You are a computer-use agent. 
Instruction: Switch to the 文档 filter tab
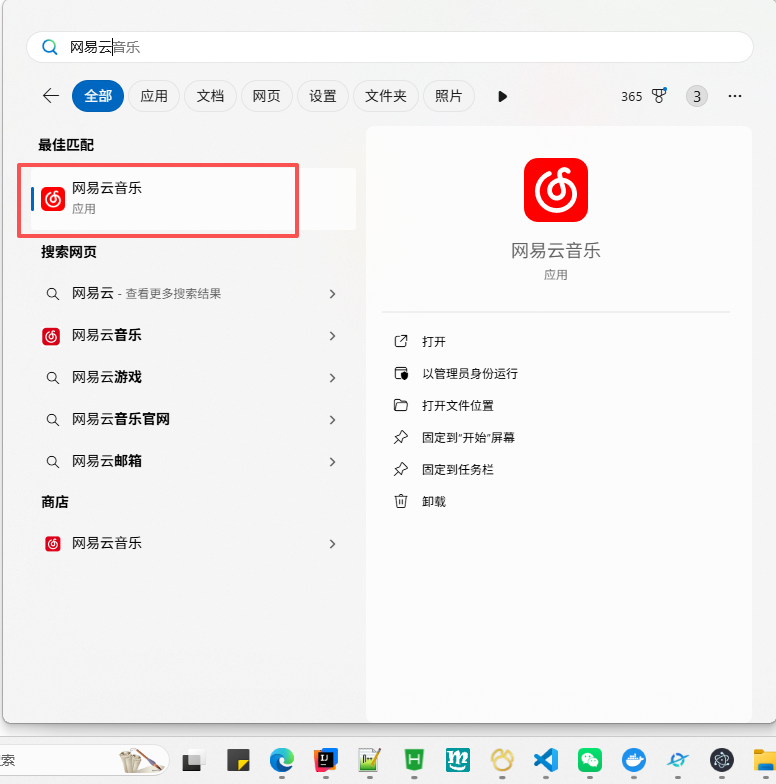click(x=210, y=96)
